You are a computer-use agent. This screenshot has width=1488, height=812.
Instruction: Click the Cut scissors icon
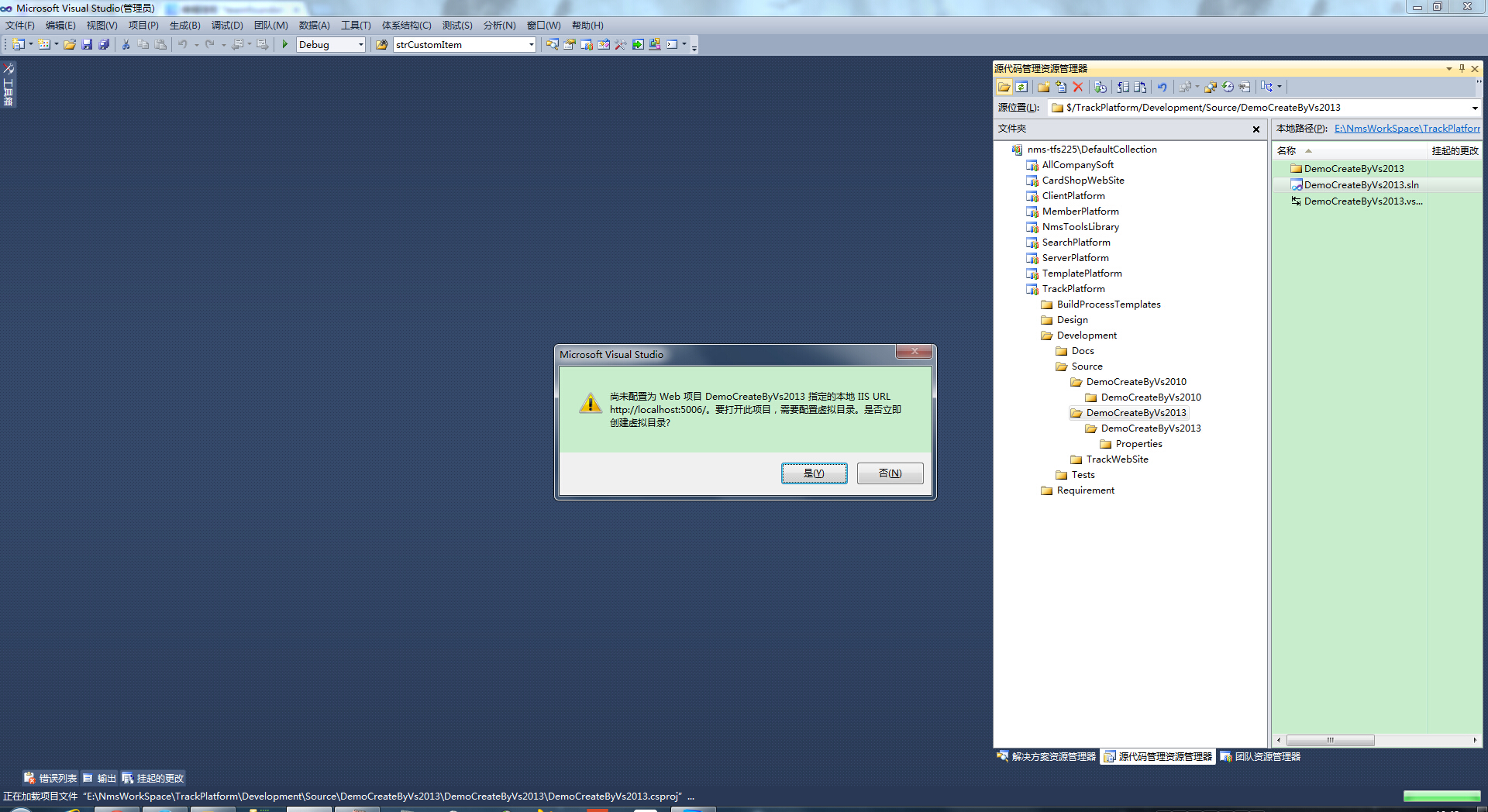[126, 44]
